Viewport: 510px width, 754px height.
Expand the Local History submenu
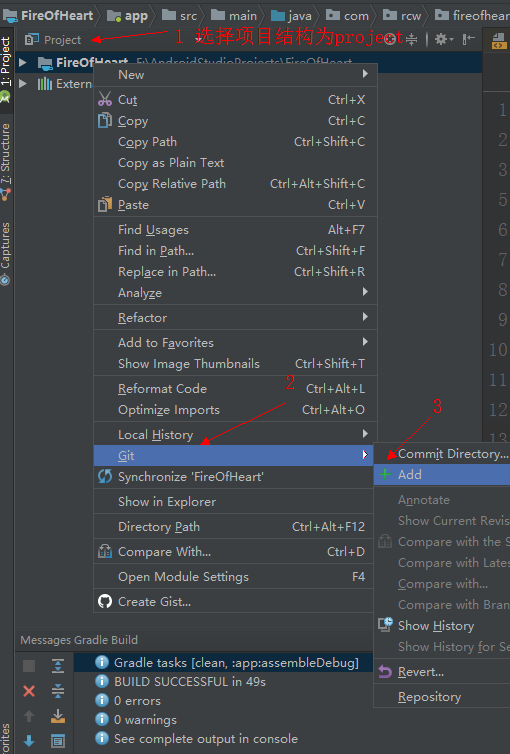click(x=236, y=434)
